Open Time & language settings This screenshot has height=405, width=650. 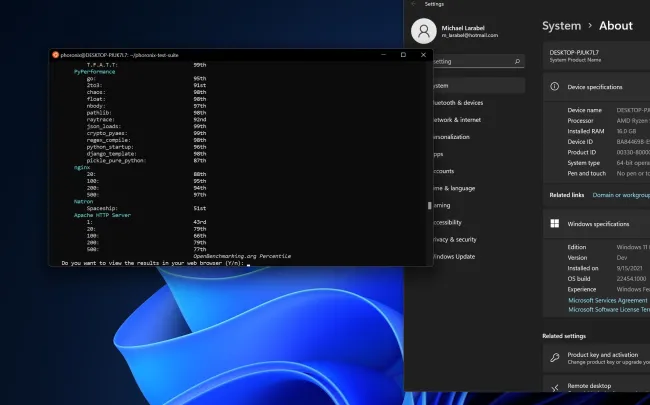point(454,188)
